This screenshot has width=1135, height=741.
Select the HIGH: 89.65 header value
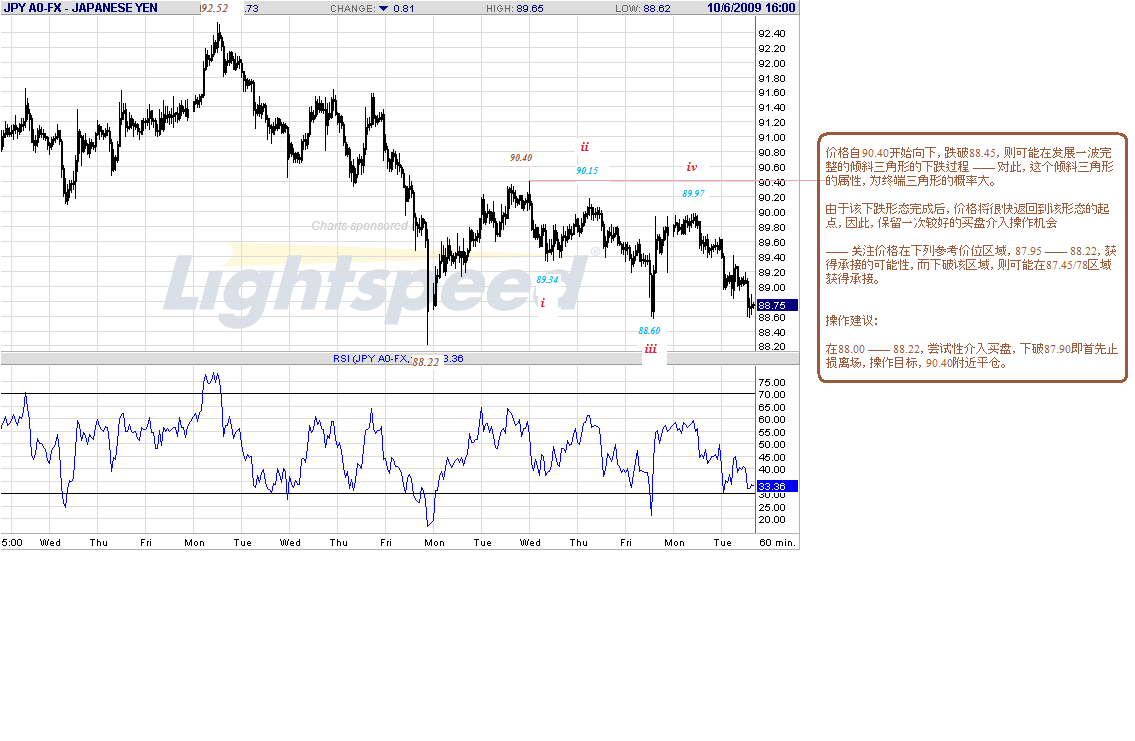515,9
